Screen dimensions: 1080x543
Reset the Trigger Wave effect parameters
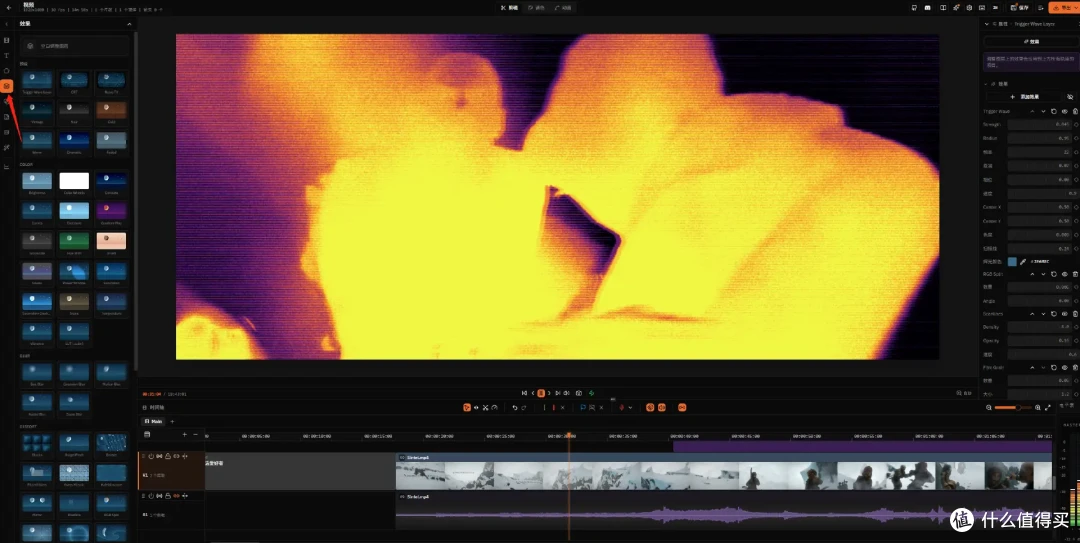click(1054, 111)
